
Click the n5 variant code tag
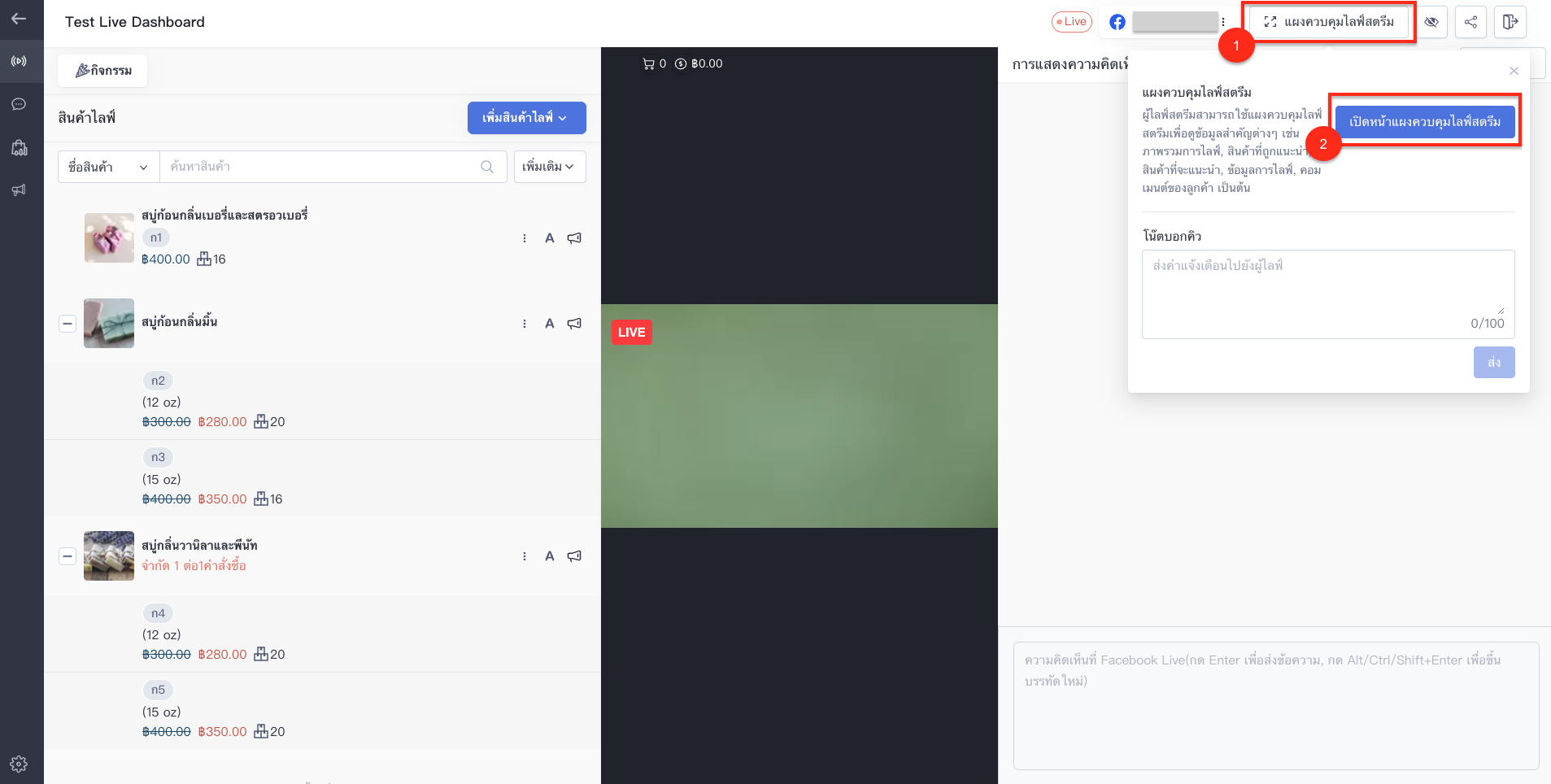coord(159,690)
